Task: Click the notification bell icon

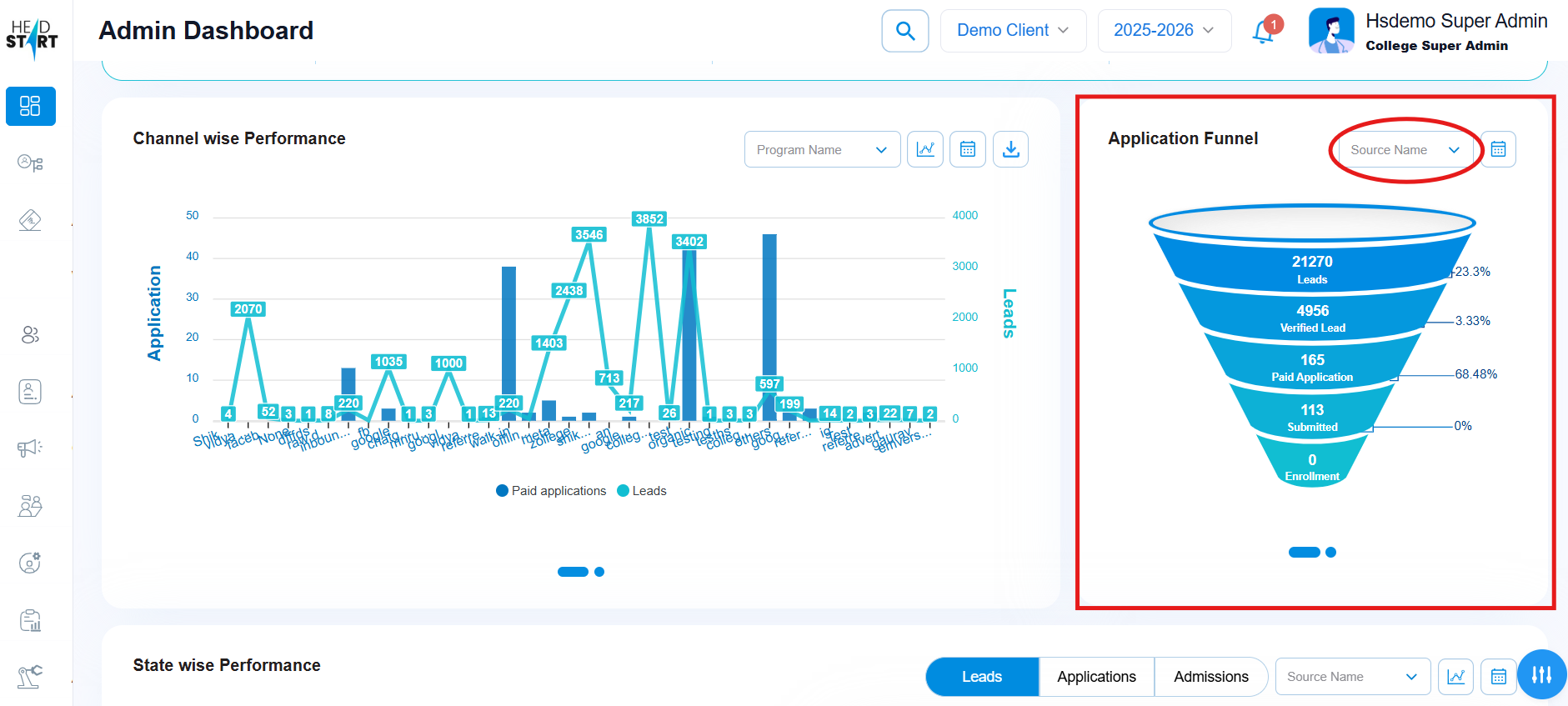Action: click(x=1264, y=32)
